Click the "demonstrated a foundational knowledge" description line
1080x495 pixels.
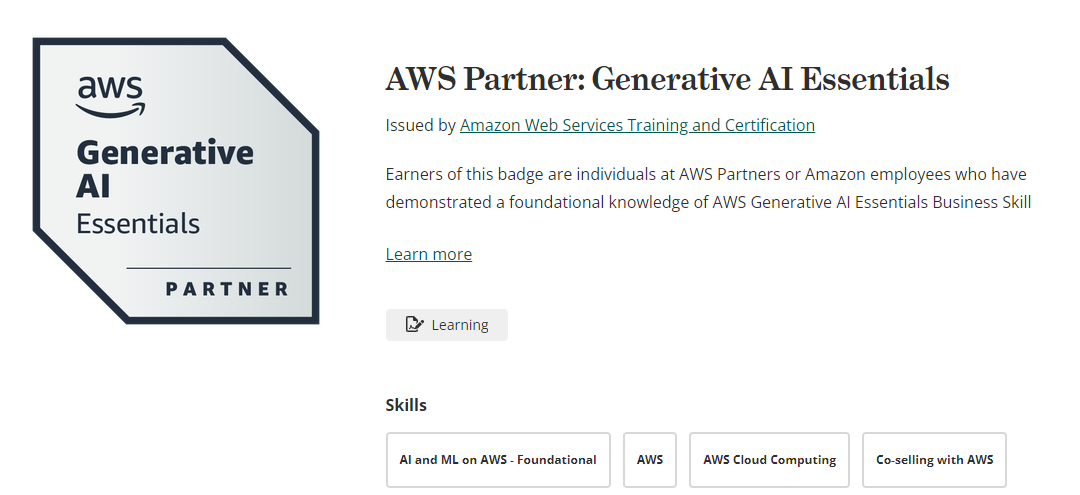click(708, 203)
